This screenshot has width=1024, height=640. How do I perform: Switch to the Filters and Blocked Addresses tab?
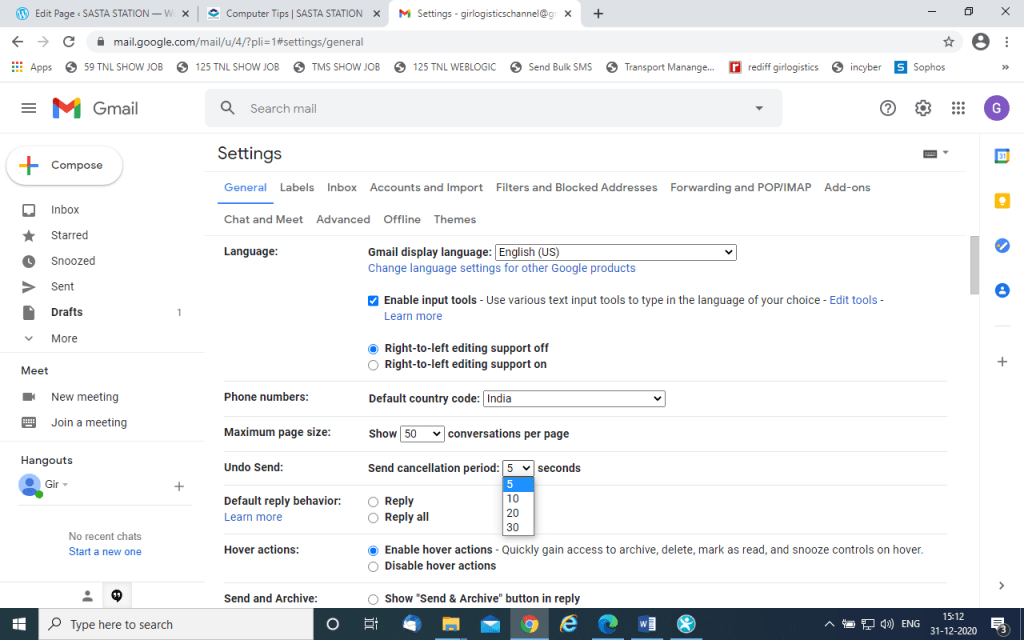coord(576,187)
